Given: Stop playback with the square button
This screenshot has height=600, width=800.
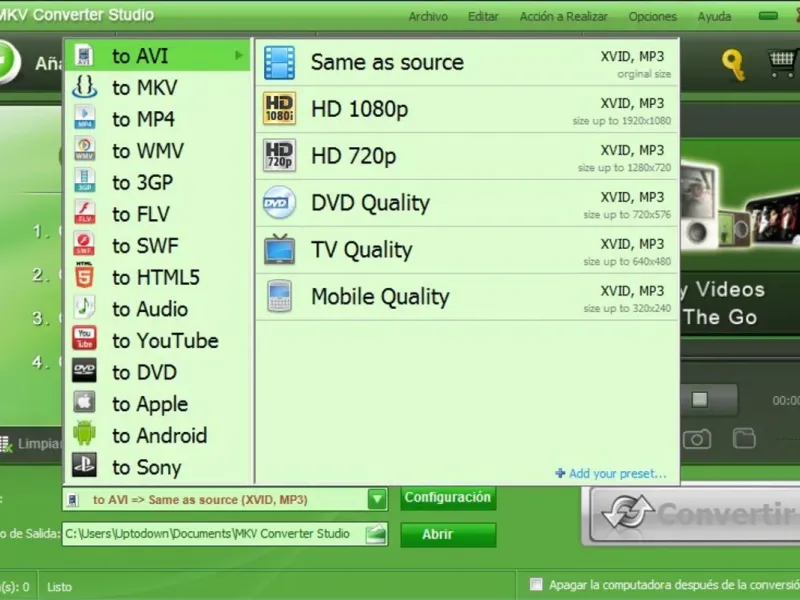Looking at the screenshot, I should [x=699, y=399].
